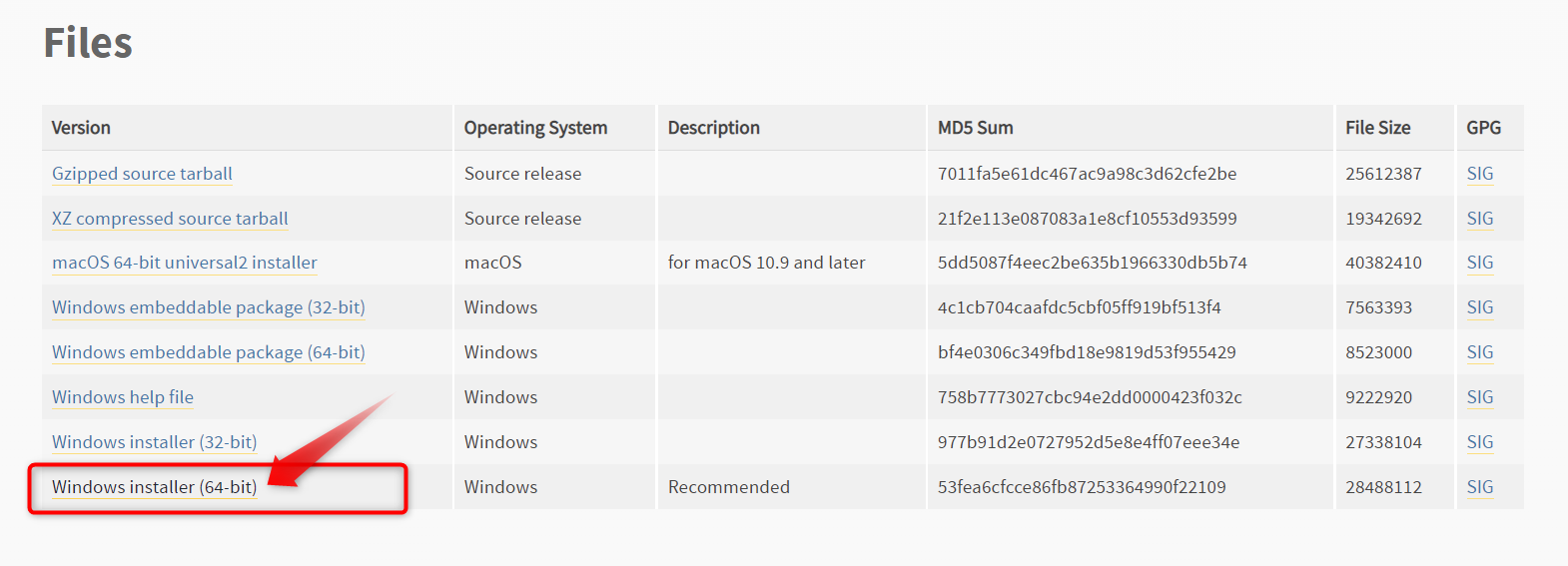Click the SIG link in macOS row
The width and height of the screenshot is (1568, 566).
click(x=1480, y=263)
